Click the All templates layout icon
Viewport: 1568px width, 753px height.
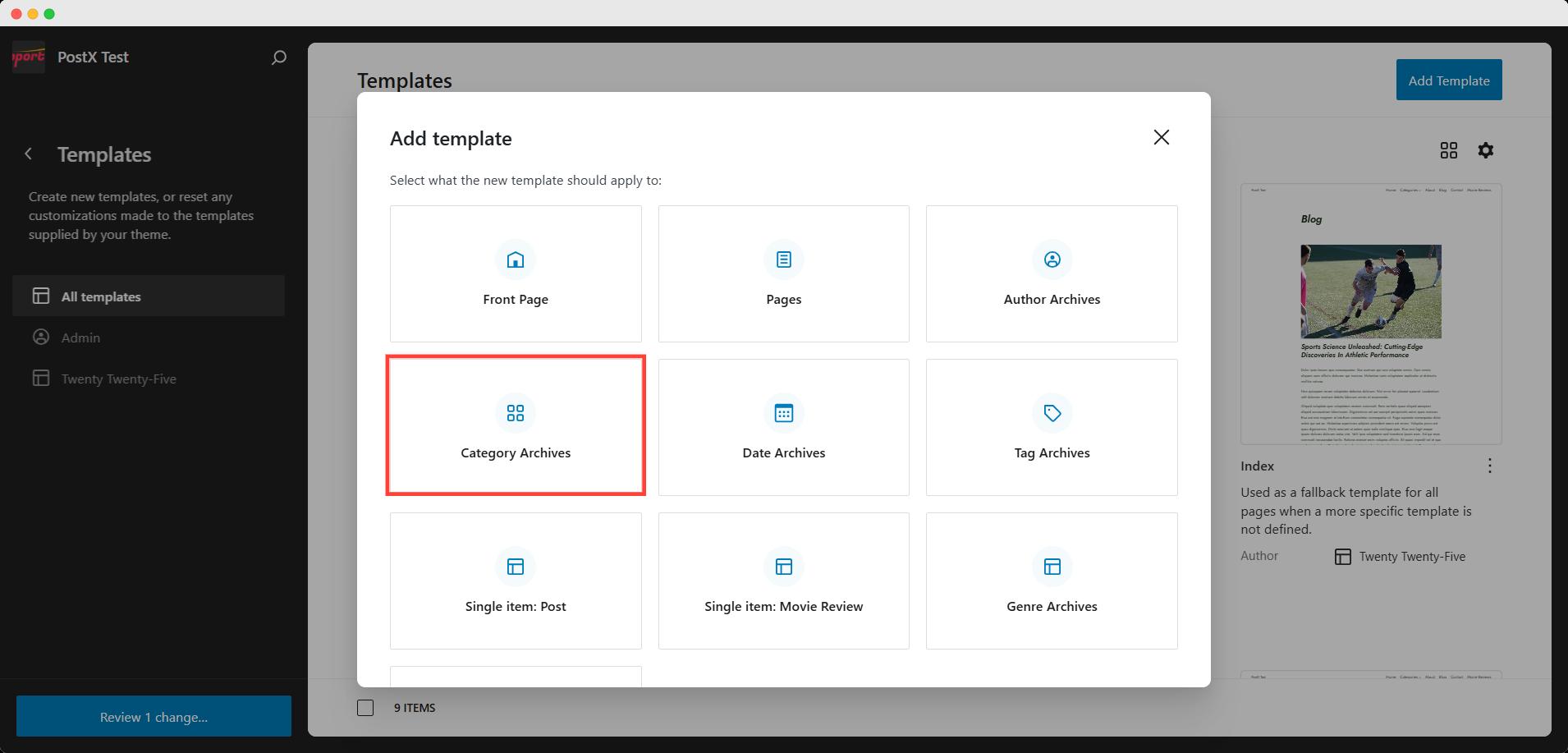[41, 296]
